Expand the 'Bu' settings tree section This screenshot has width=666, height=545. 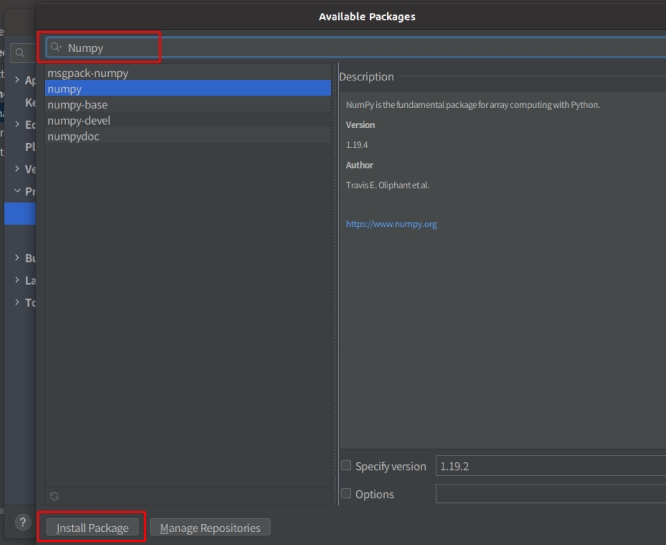(x=17, y=258)
